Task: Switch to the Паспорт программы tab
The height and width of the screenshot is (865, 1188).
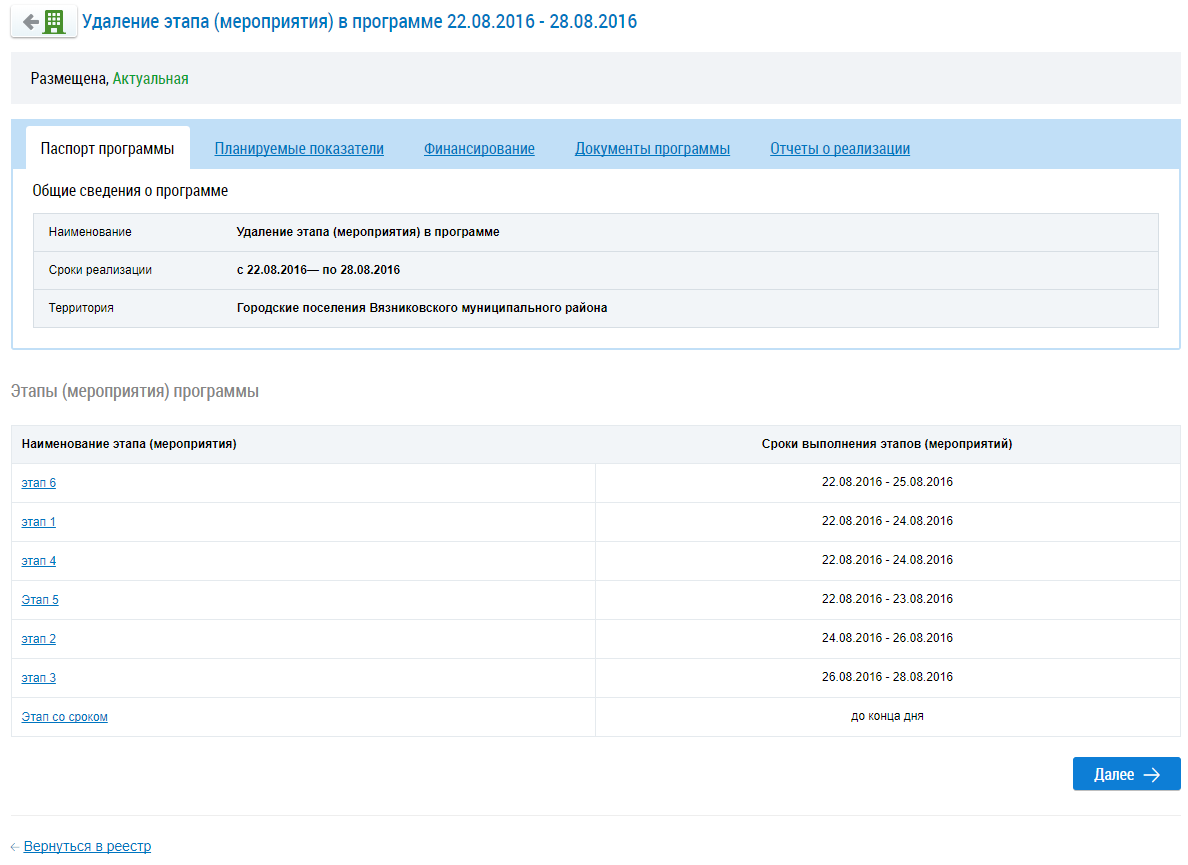Action: [x=107, y=149]
